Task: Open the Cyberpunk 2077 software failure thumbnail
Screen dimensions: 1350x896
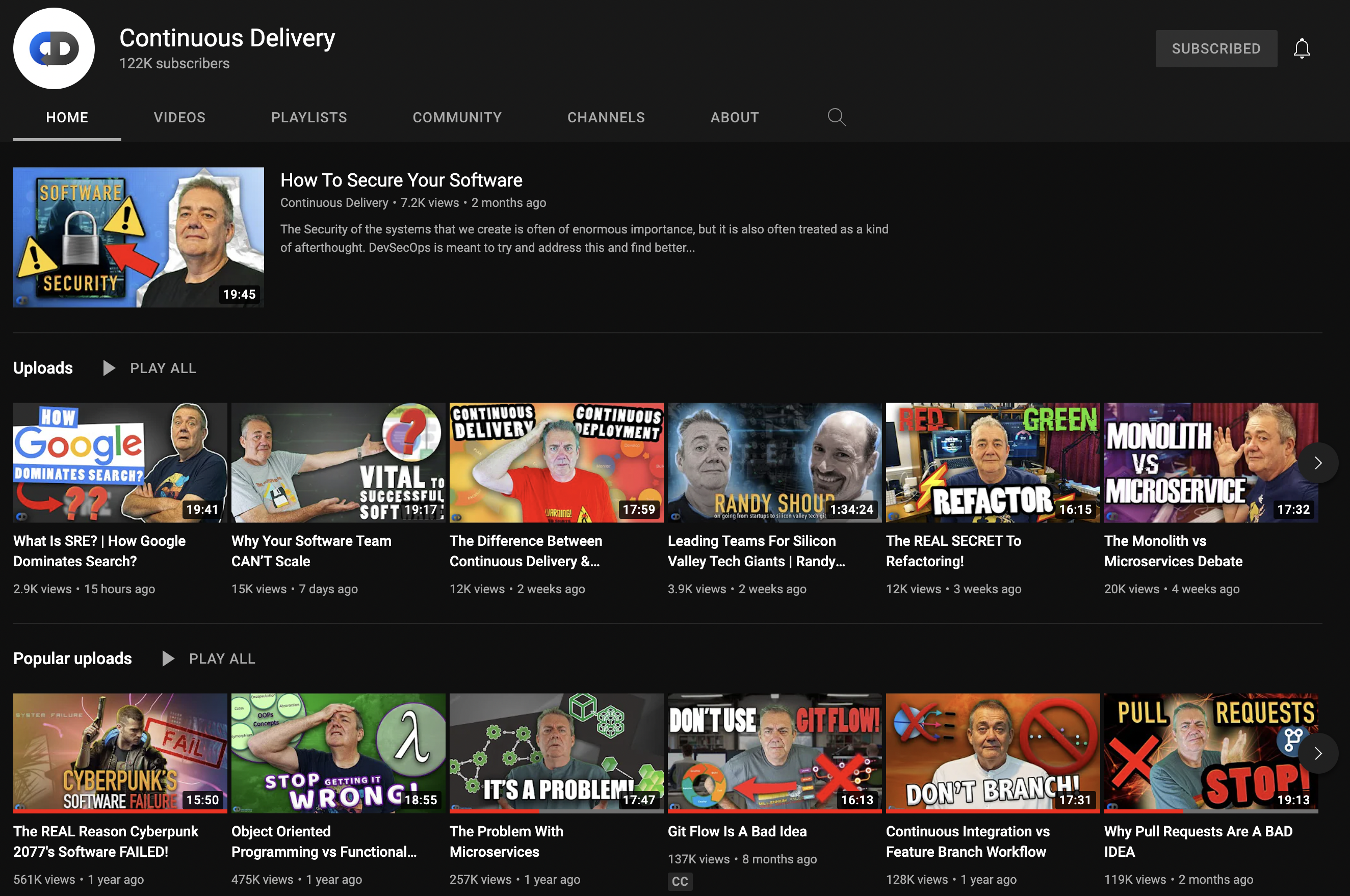Action: [x=120, y=753]
